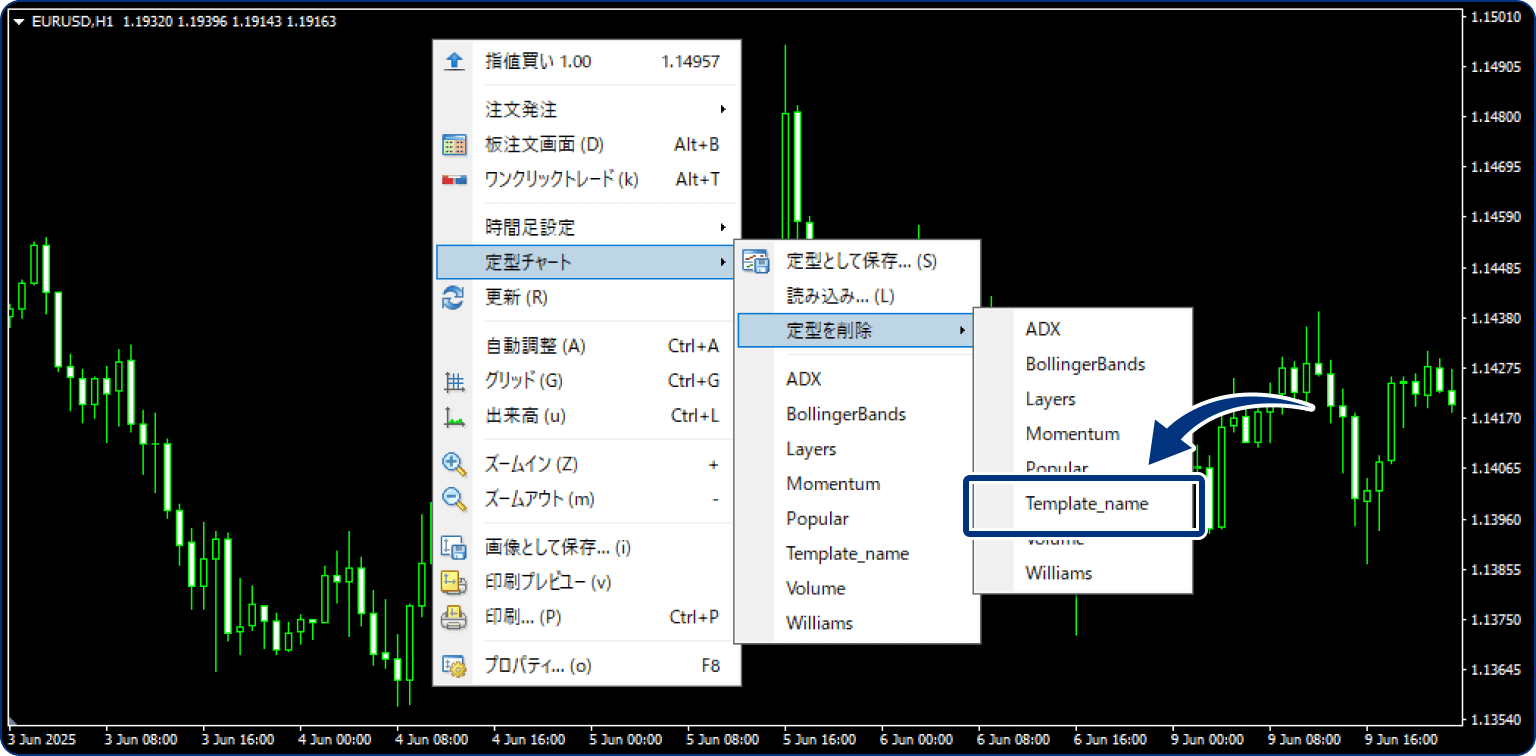1536x756 pixels.
Task: Open 板注文画面 (D) menu entry
Action: click(x=587, y=145)
